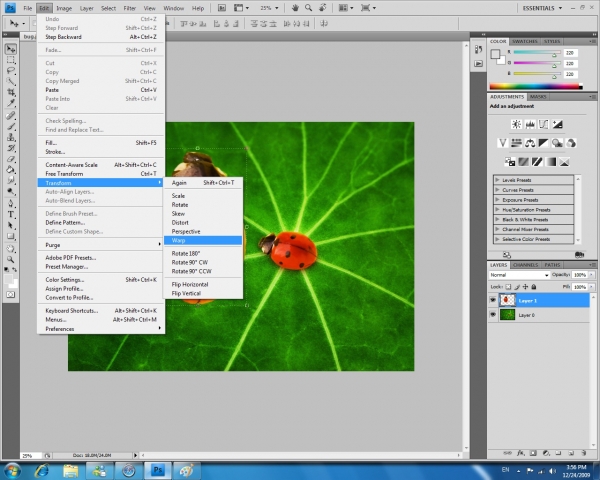Hide Layer 1 with its eye icon
600x480 pixels.
coord(493,300)
